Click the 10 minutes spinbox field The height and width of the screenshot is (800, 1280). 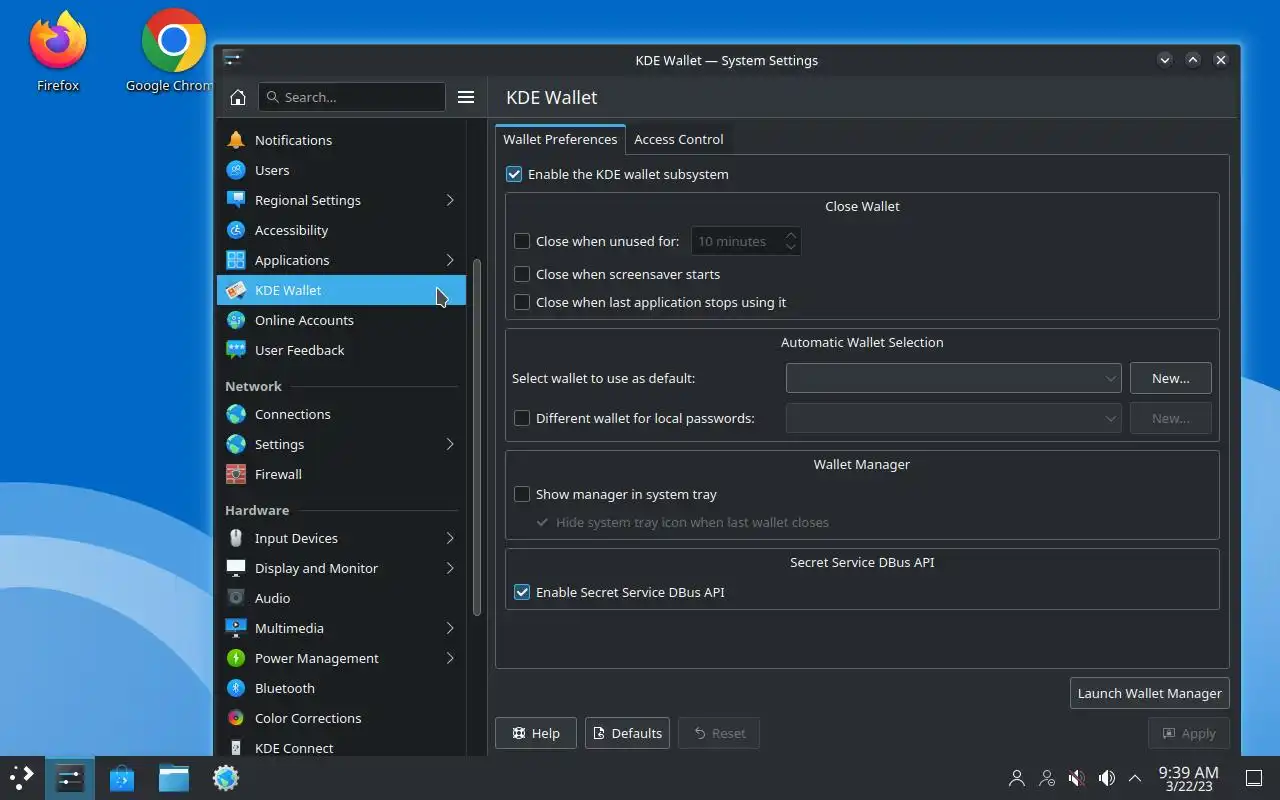point(746,241)
